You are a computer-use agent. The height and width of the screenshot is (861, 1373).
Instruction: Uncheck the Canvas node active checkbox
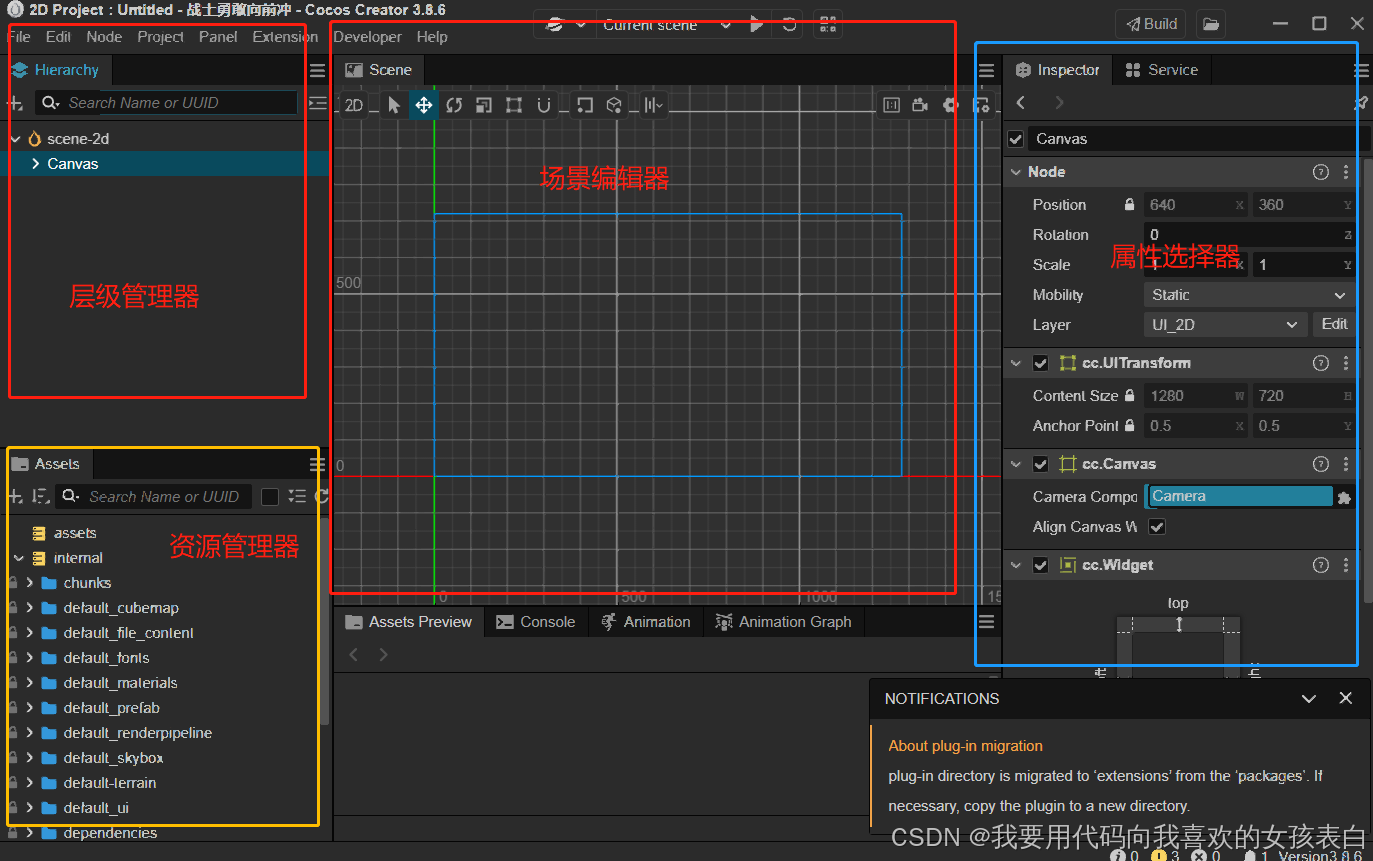click(1015, 139)
